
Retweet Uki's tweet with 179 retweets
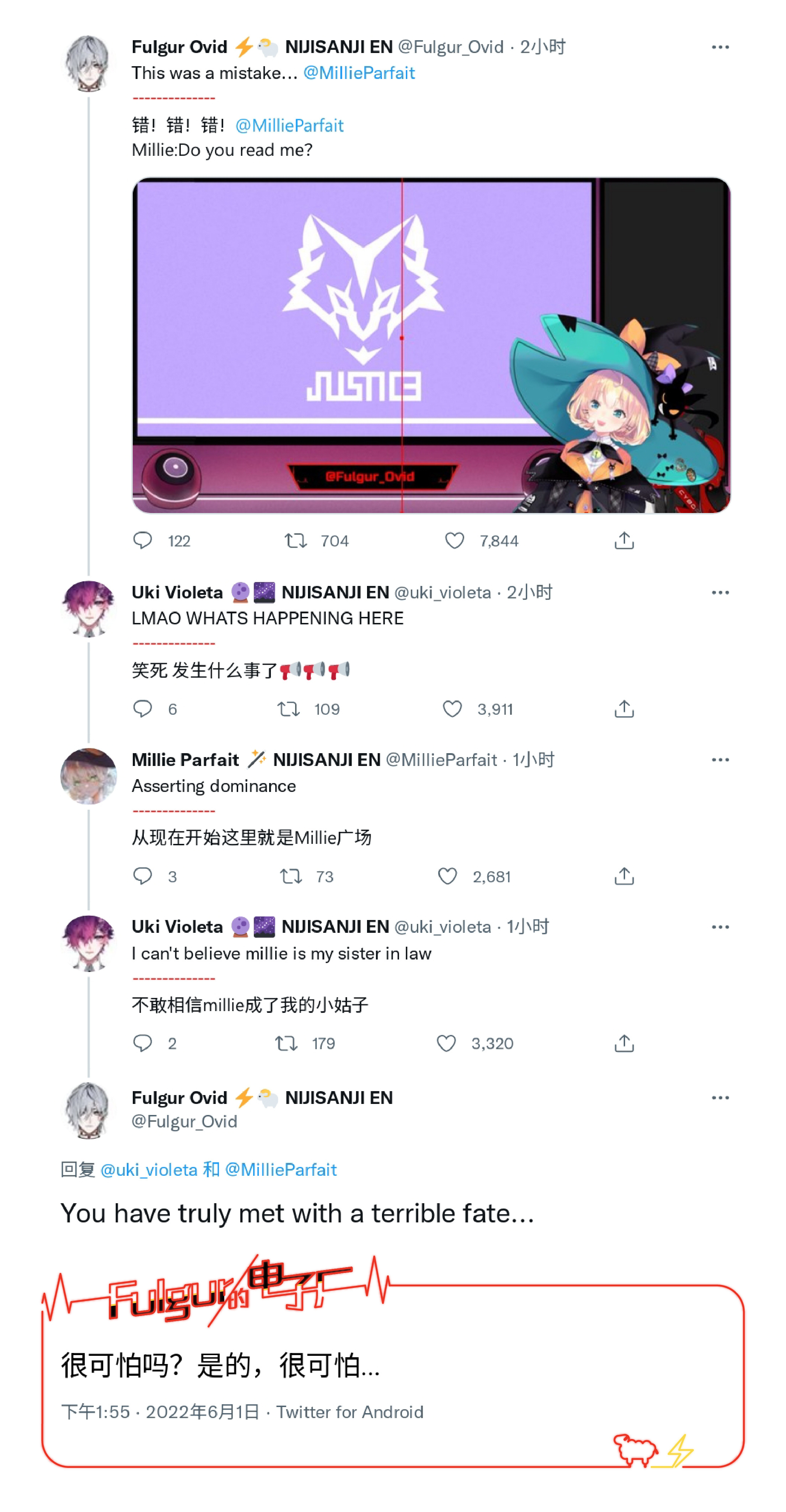click(x=286, y=1043)
